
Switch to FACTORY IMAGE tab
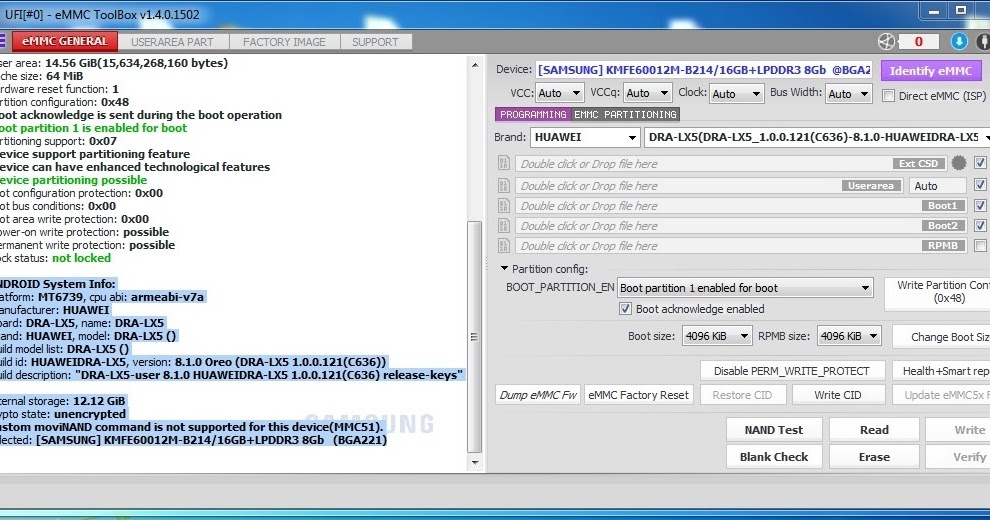coord(284,42)
